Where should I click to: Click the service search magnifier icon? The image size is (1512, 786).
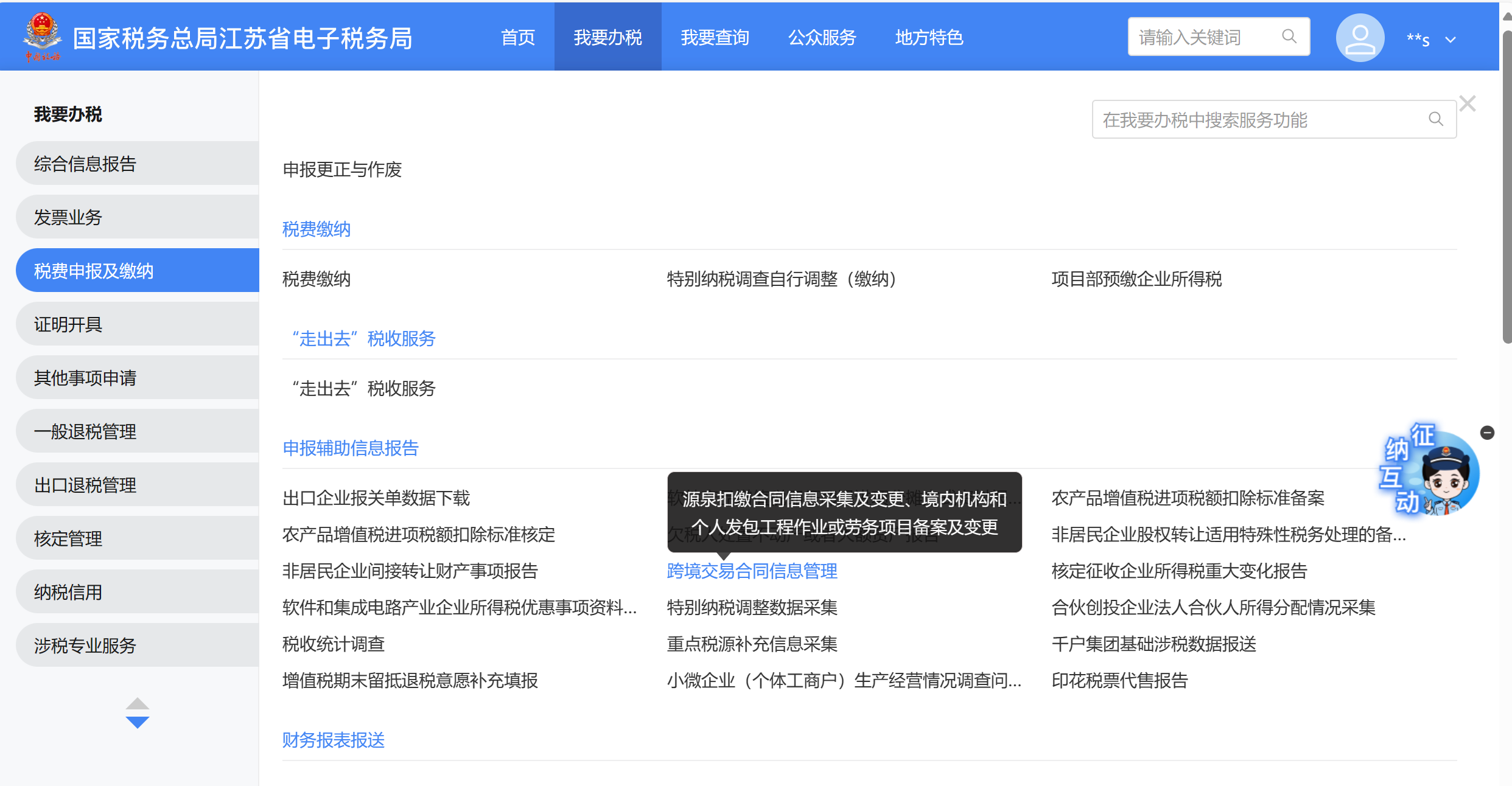point(1435,119)
